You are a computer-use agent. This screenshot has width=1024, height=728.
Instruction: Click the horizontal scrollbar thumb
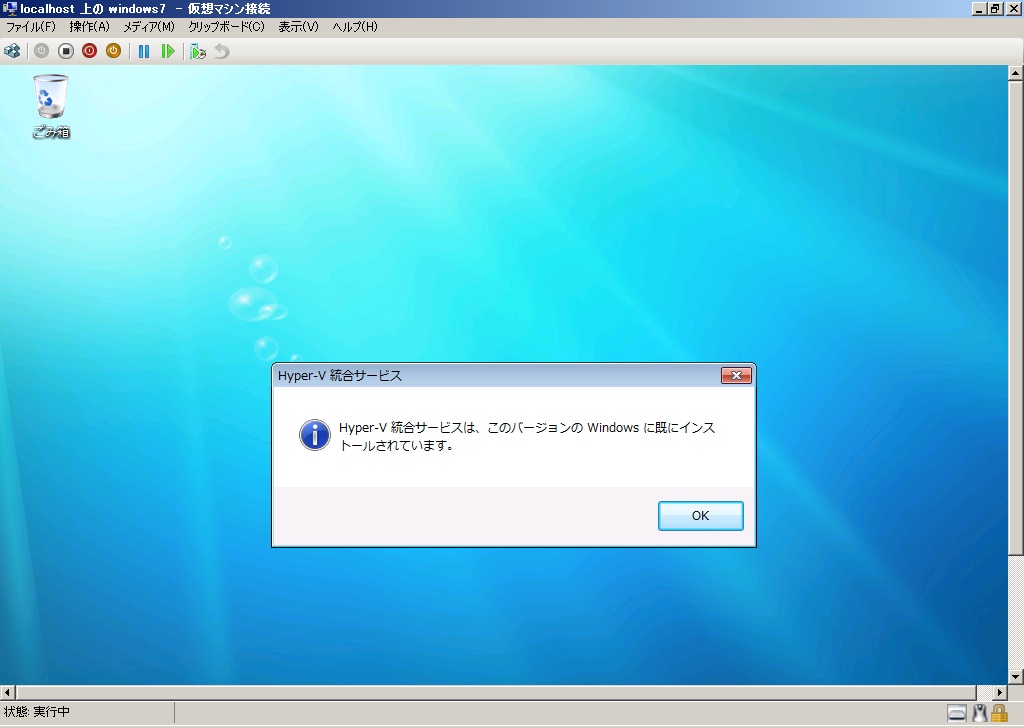click(x=496, y=692)
